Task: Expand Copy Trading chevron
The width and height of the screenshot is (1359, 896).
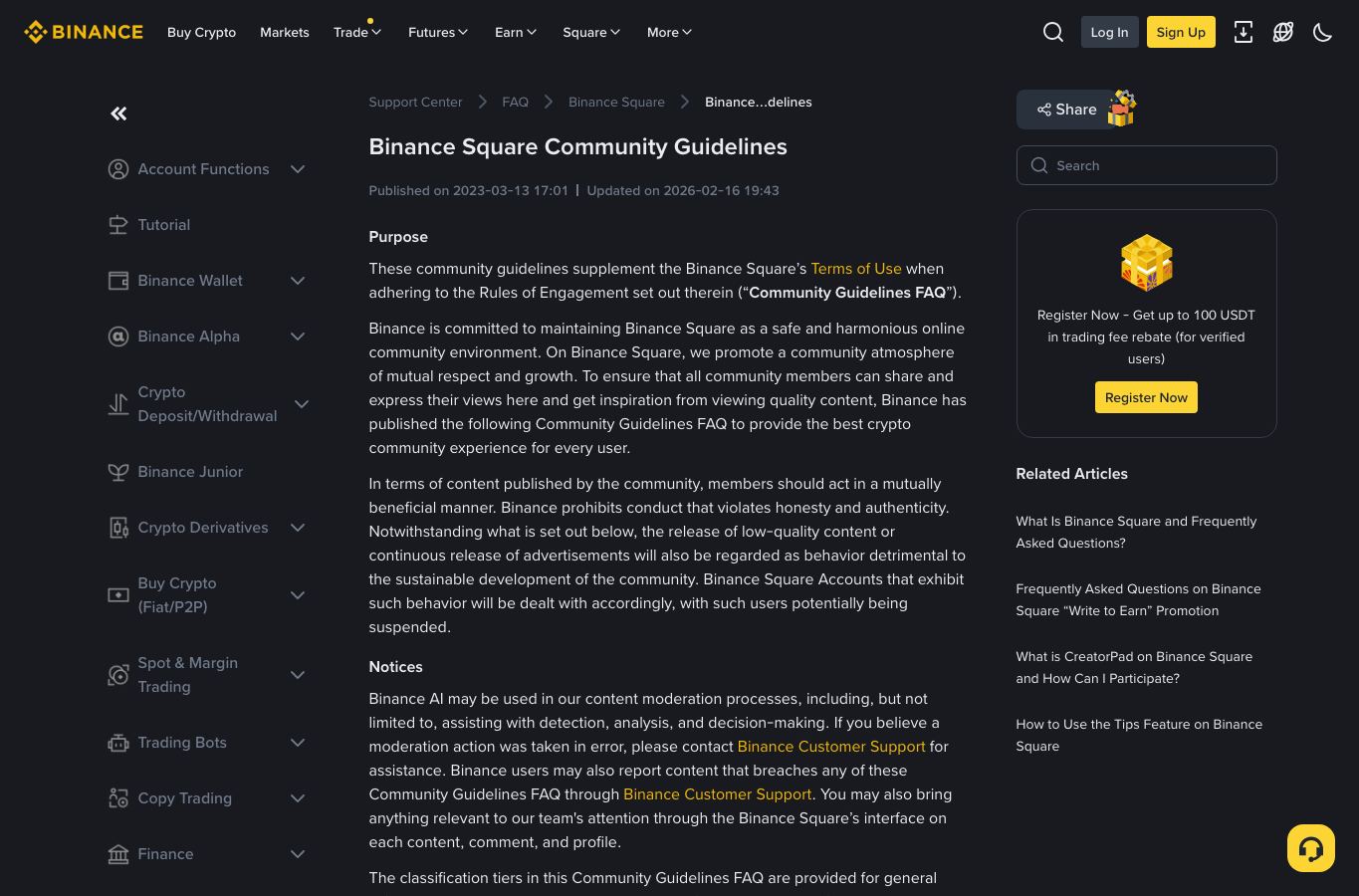Action: pos(298,798)
